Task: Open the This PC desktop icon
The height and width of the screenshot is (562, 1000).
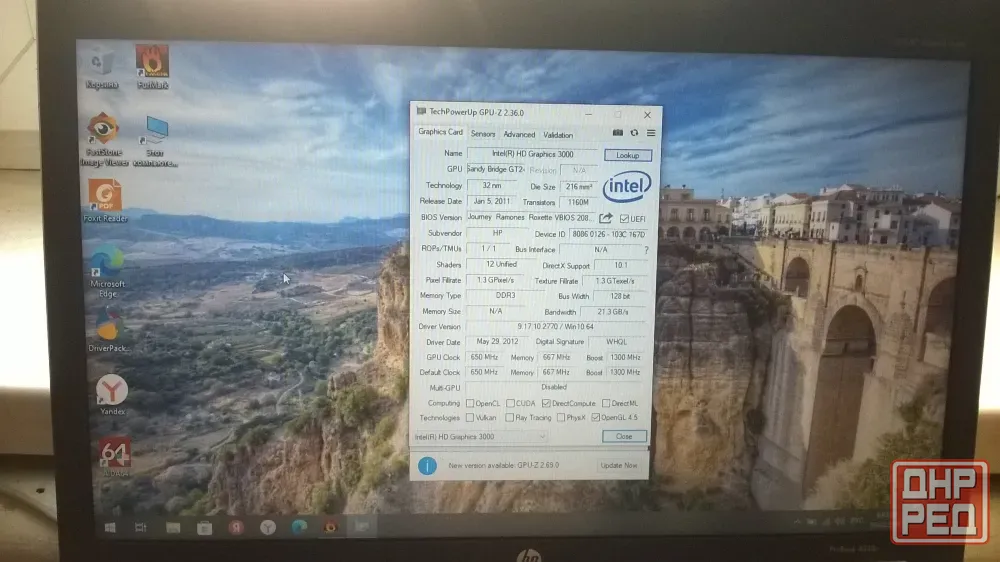Action: pos(155,141)
